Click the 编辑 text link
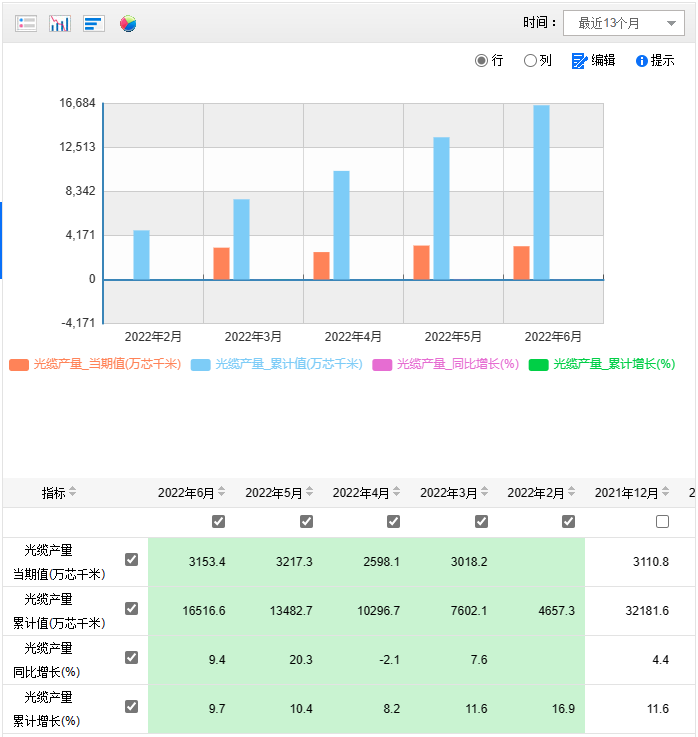698x737 pixels. (603, 61)
